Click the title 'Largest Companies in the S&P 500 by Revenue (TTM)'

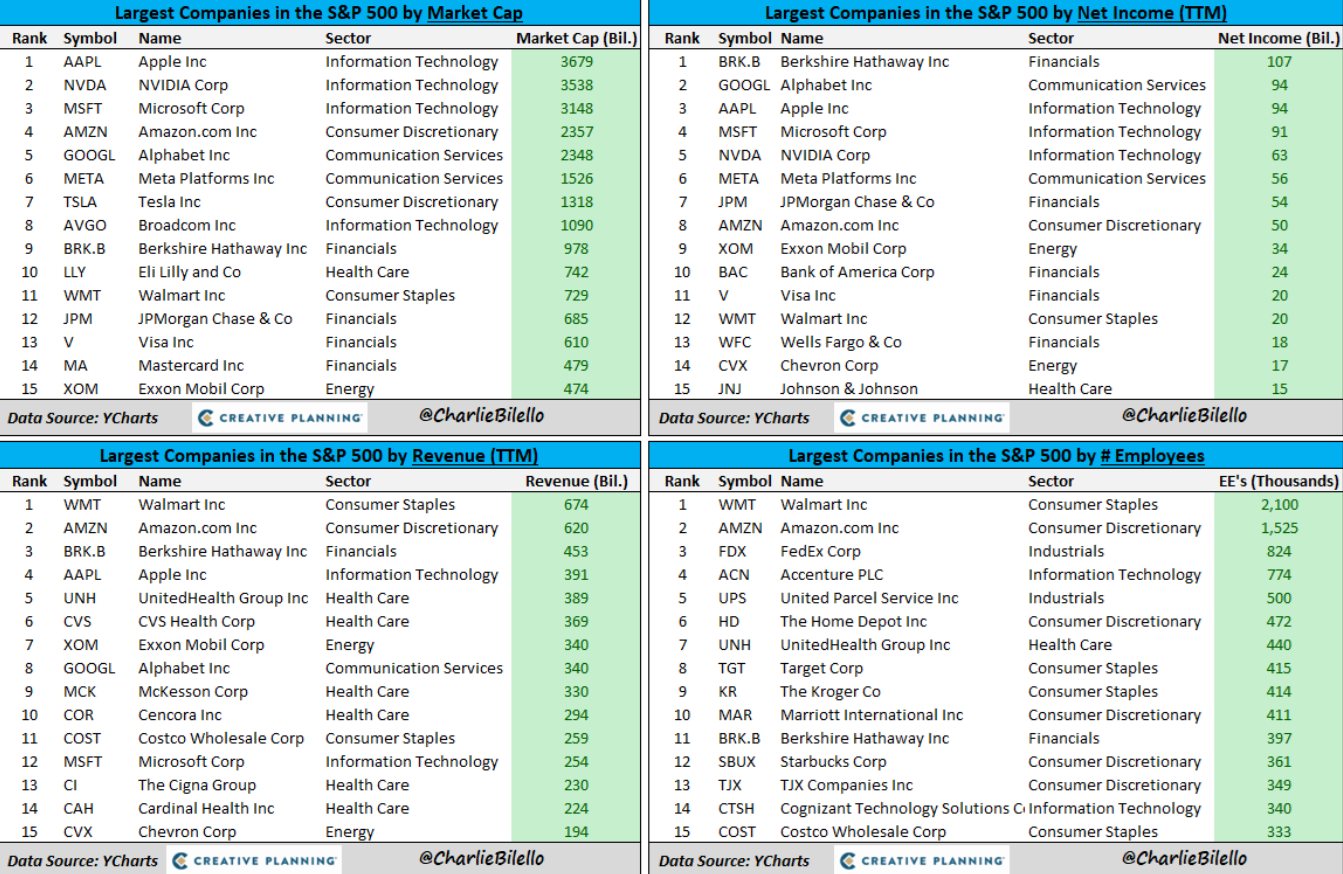tap(319, 456)
